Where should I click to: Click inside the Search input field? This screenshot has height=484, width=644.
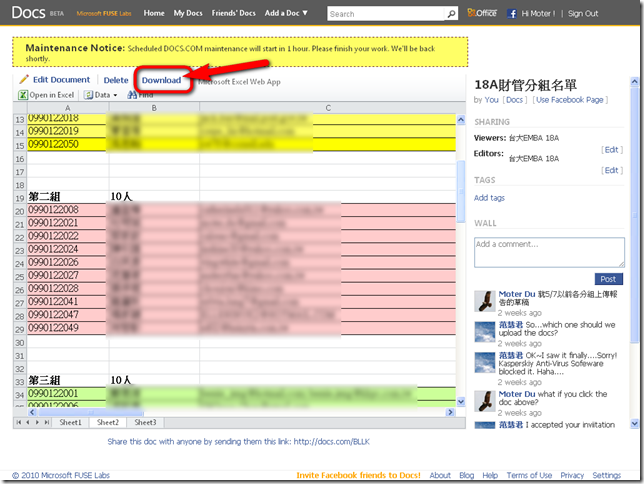pyautogui.click(x=386, y=14)
